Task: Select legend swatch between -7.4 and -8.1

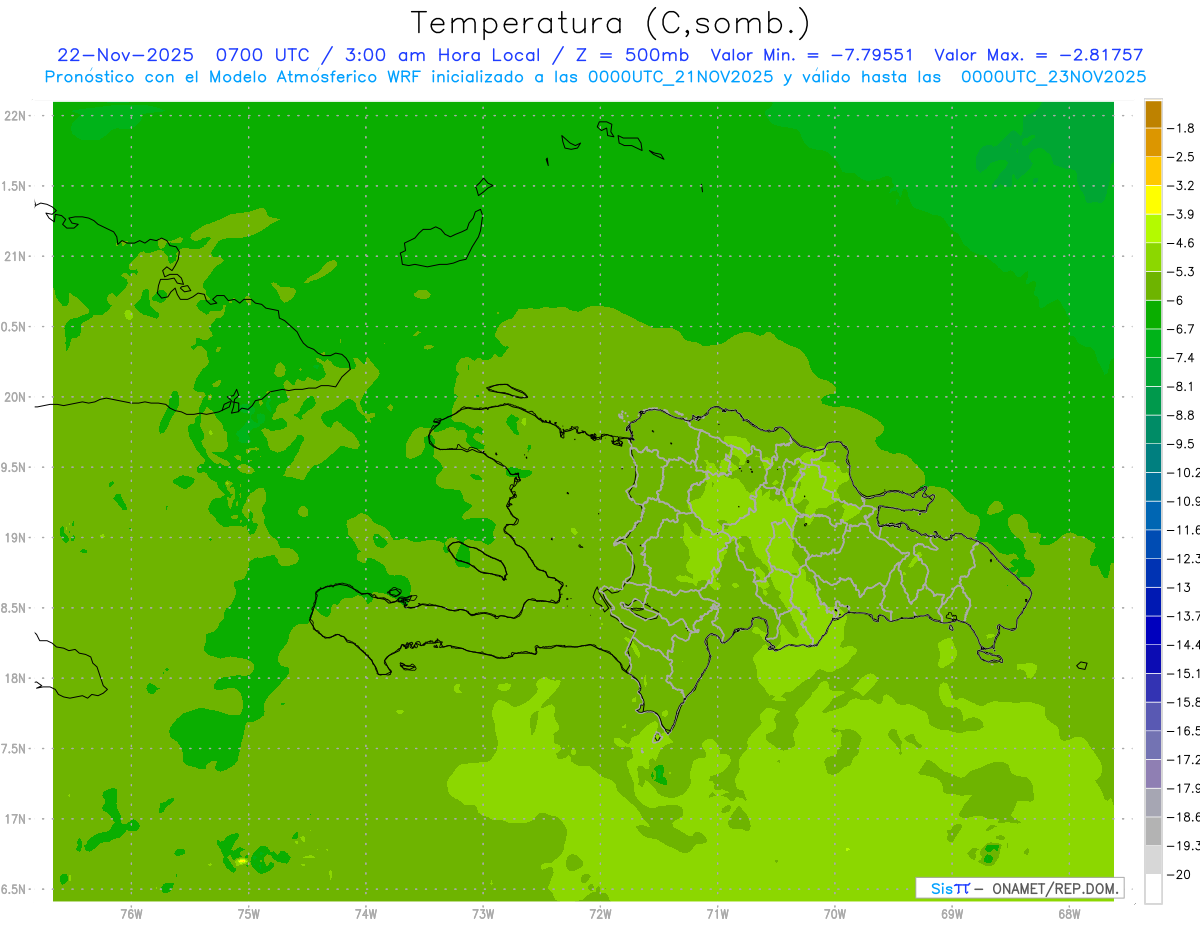Action: [1153, 372]
